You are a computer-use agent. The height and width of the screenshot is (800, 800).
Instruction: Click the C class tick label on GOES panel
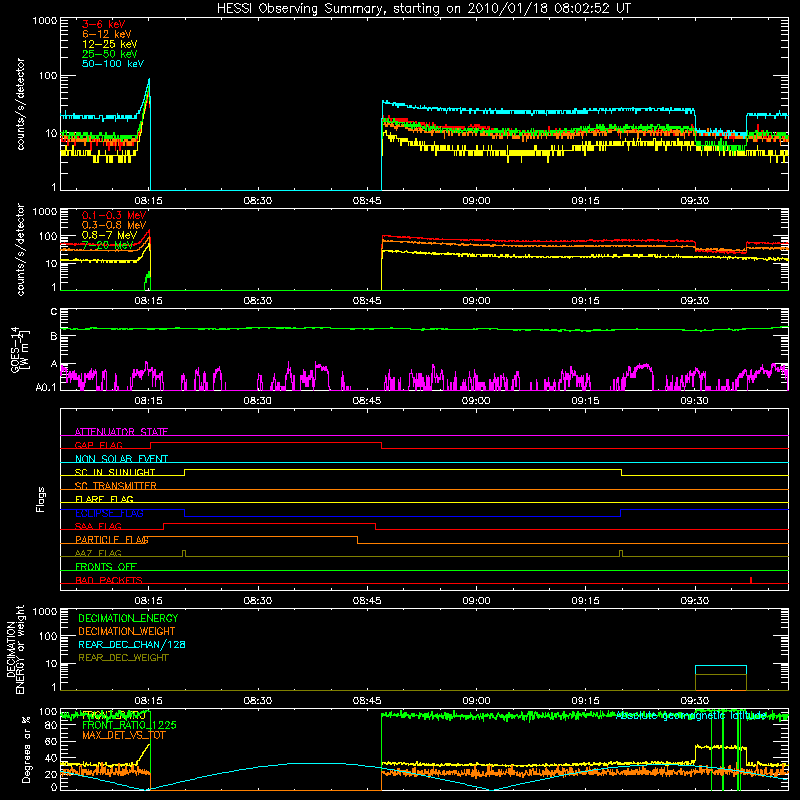(54, 312)
